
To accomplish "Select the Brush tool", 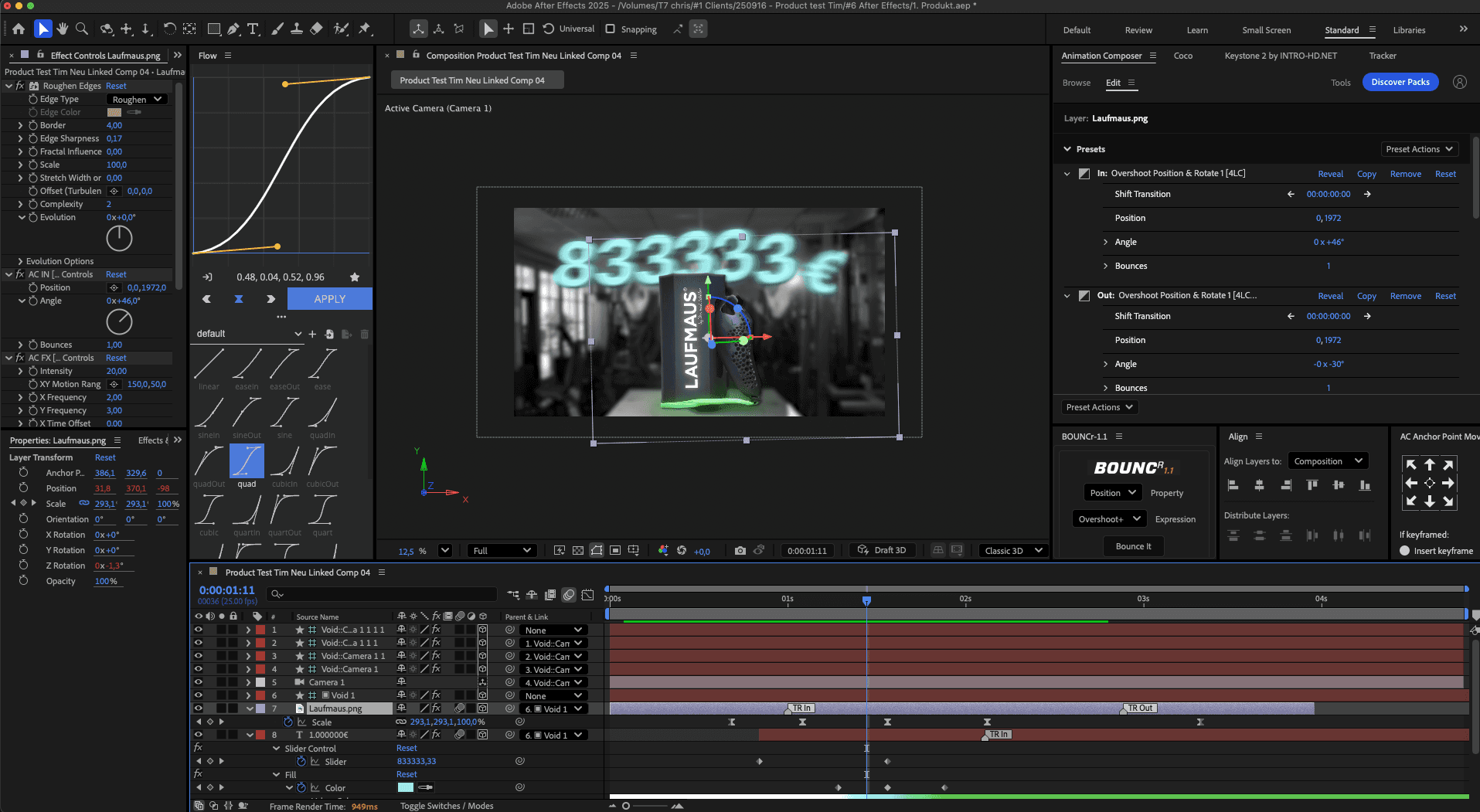I will pos(277,29).
